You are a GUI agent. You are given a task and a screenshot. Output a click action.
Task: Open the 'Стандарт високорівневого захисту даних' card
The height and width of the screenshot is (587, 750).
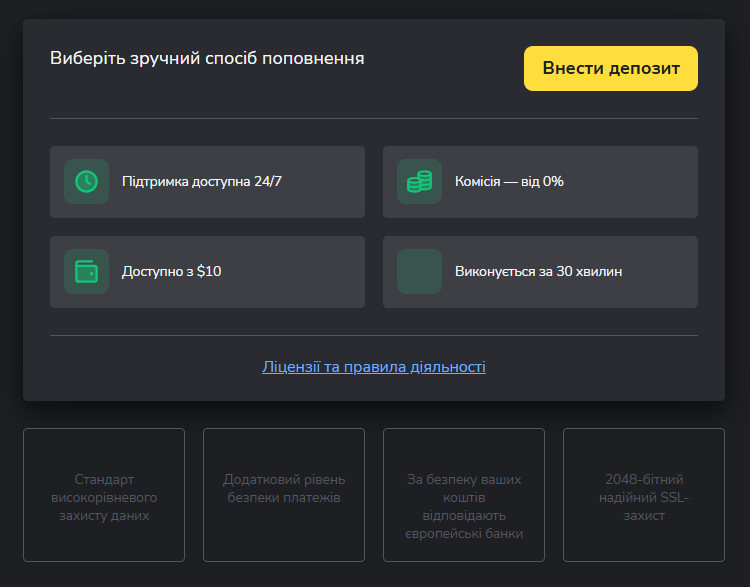(x=104, y=496)
